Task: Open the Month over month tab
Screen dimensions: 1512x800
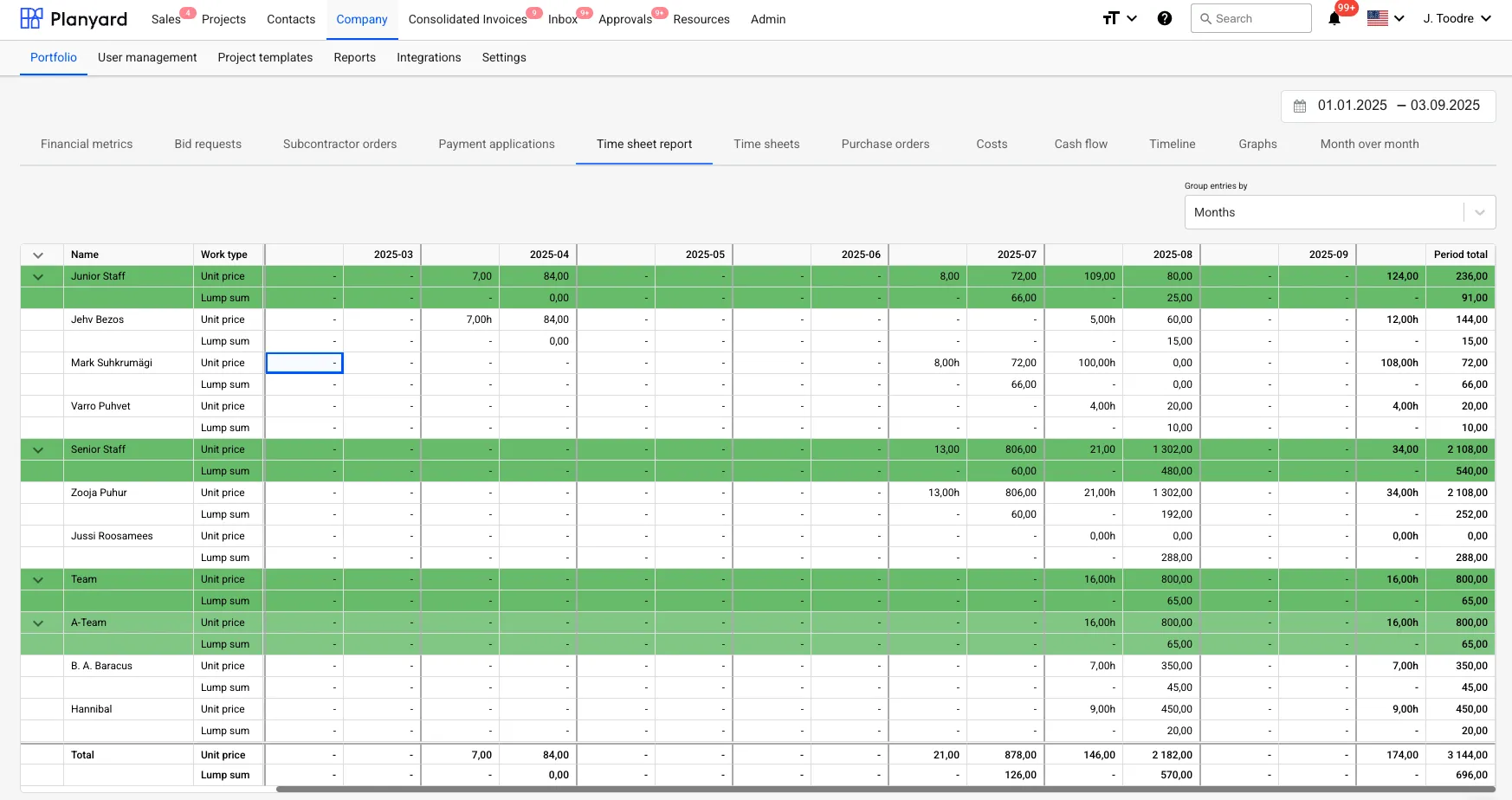Action: coord(1369,144)
